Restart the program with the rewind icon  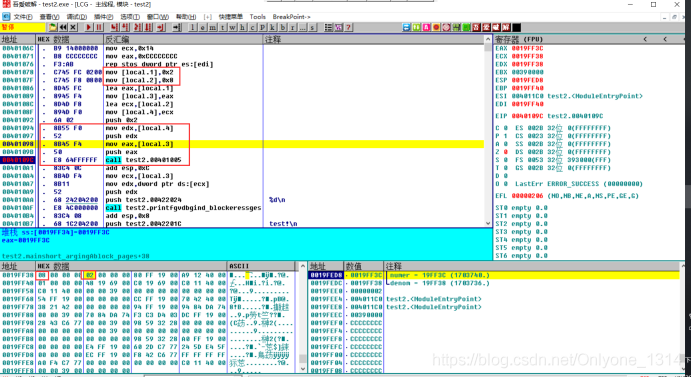(x=63, y=27)
